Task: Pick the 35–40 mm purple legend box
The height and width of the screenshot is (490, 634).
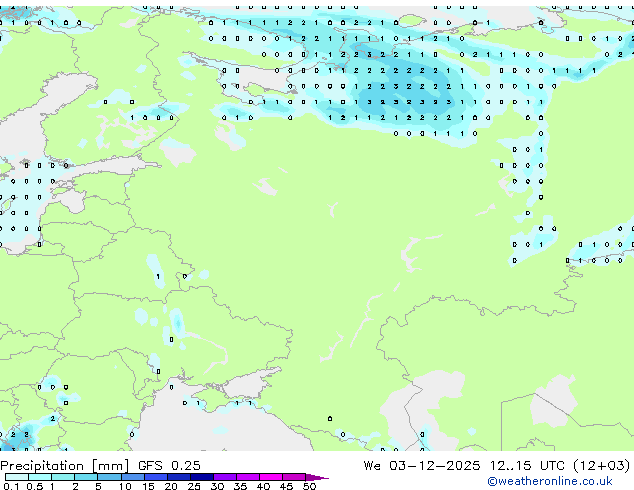Action: point(248,477)
